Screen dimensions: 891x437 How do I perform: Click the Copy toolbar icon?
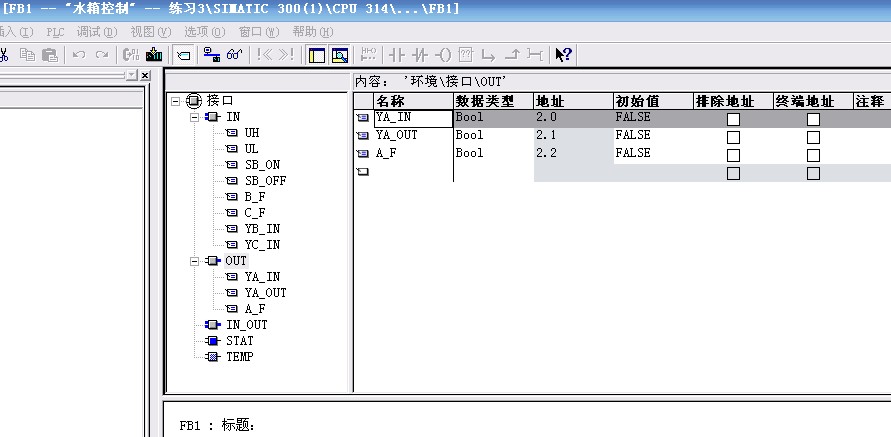(27, 54)
